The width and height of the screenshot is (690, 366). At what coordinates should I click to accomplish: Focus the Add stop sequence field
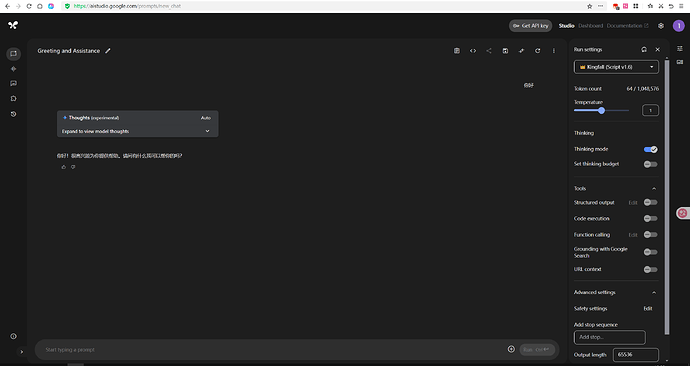click(x=609, y=337)
